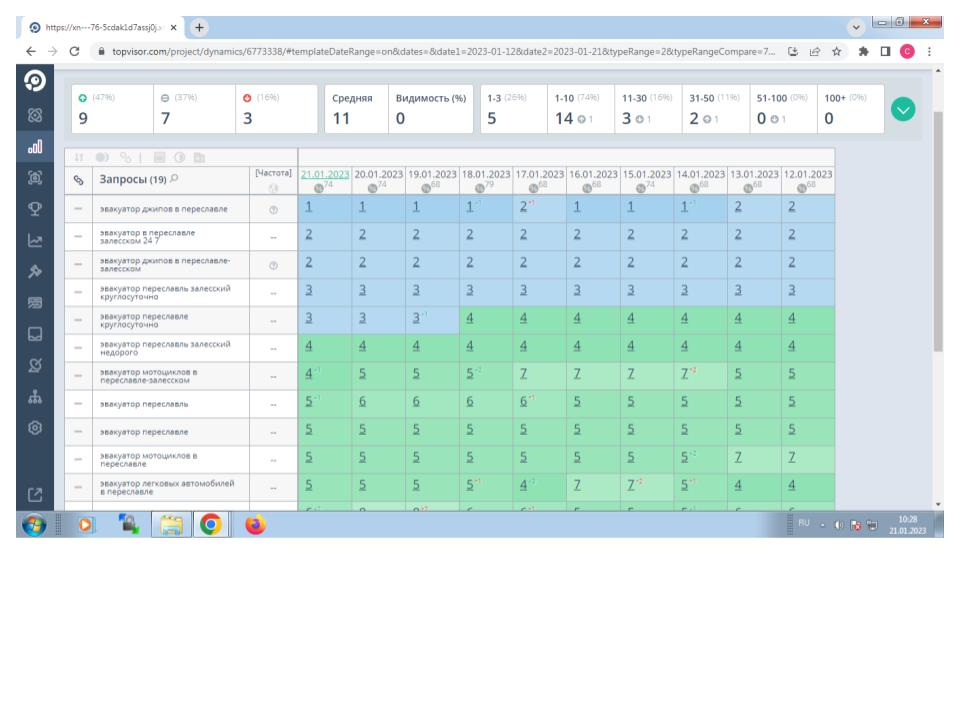This screenshot has width=960, height=720.
Task: Open the 21.01.2023 date column link
Action: tap(324, 174)
